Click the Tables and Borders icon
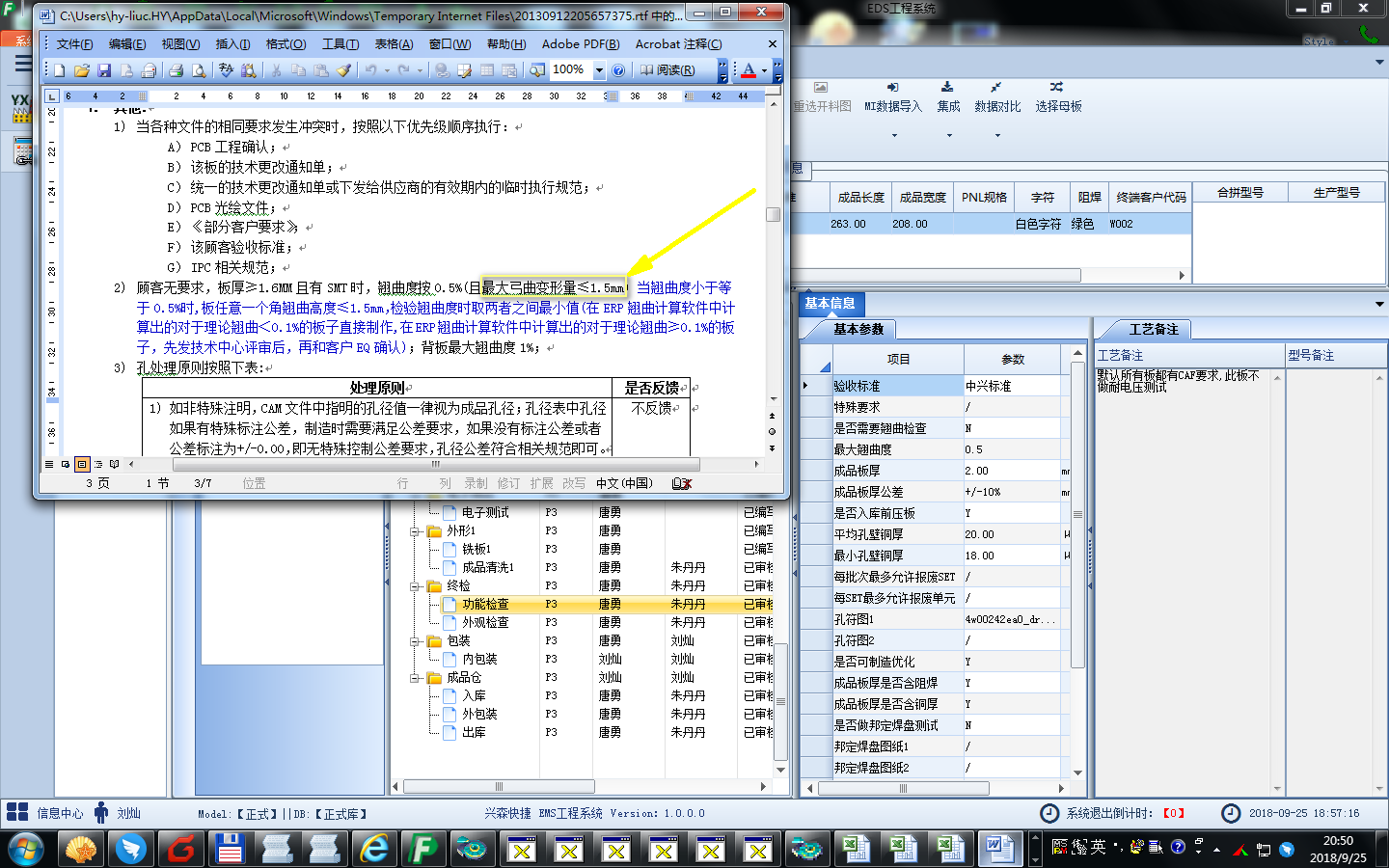The width and height of the screenshot is (1389, 868). point(464,70)
